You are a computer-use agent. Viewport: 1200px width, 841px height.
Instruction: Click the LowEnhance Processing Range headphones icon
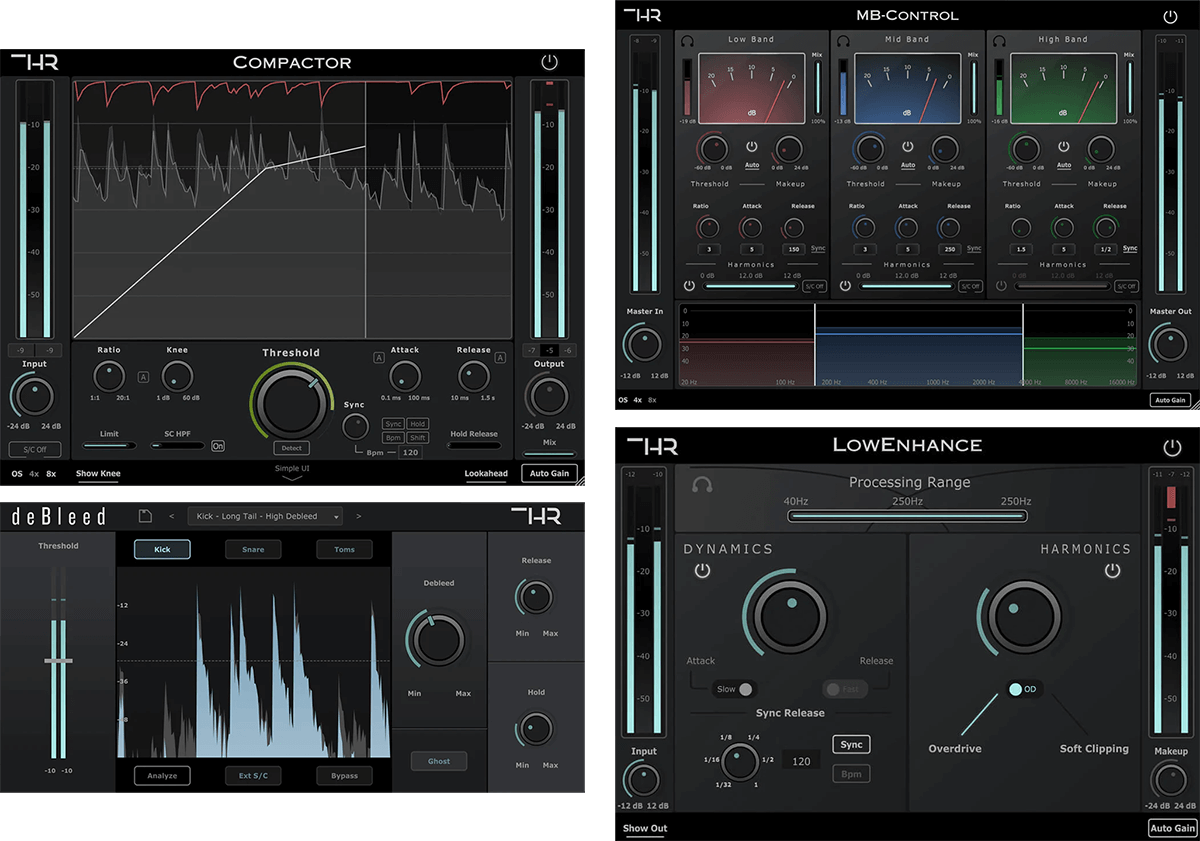pyautogui.click(x=702, y=485)
